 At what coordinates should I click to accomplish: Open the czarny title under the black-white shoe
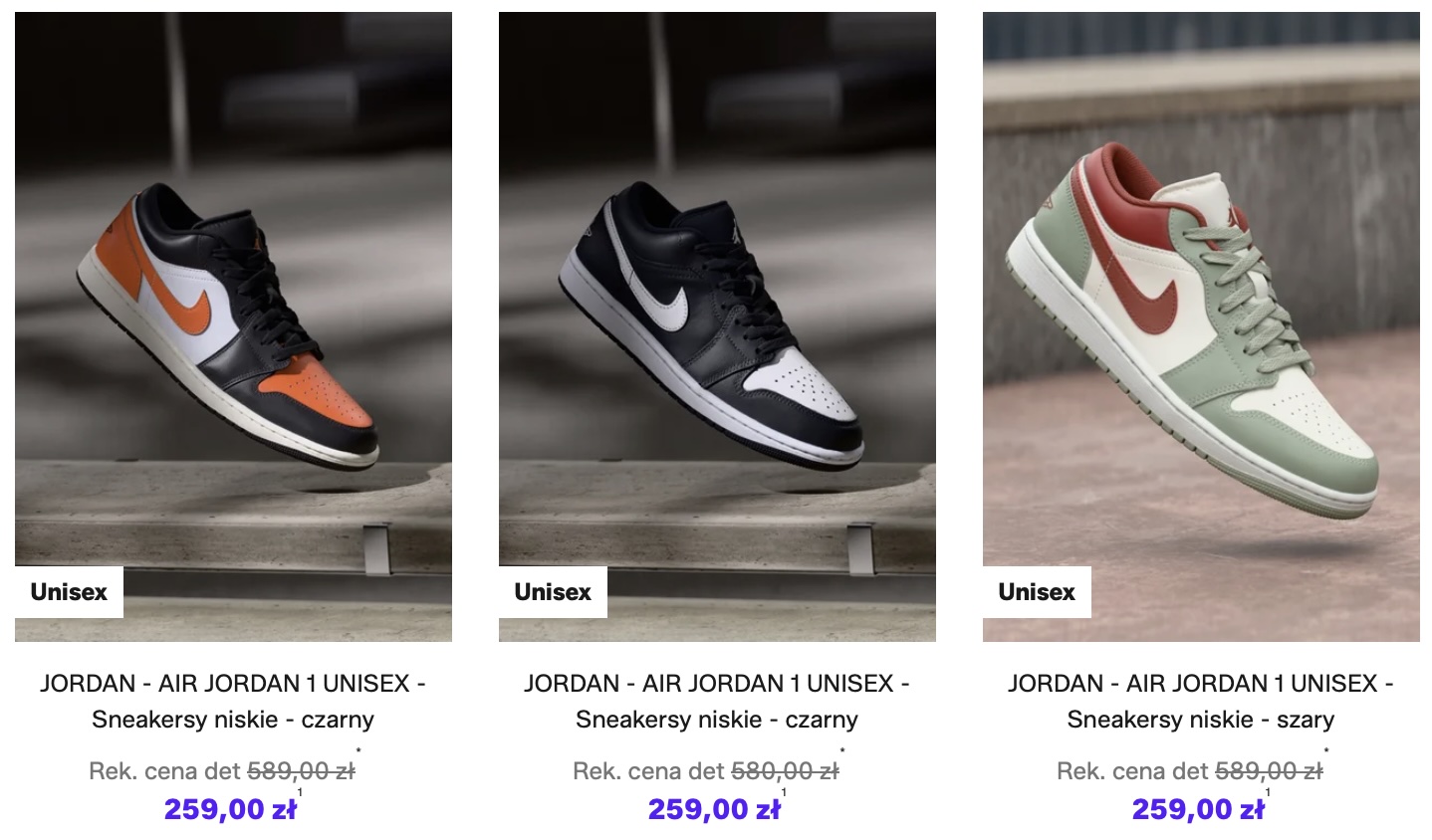pos(717,702)
